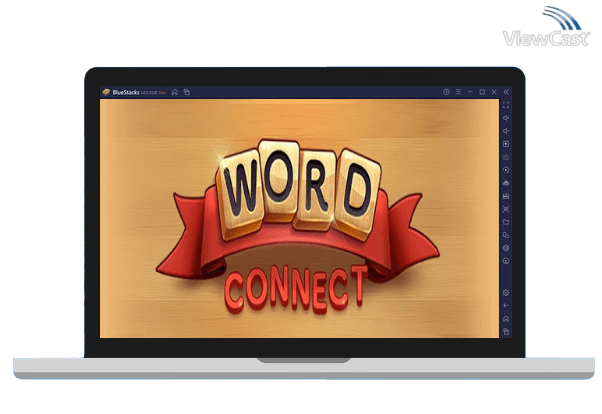Close the BlueStacks window
Viewport: 602px width, 414px height.
(494, 92)
